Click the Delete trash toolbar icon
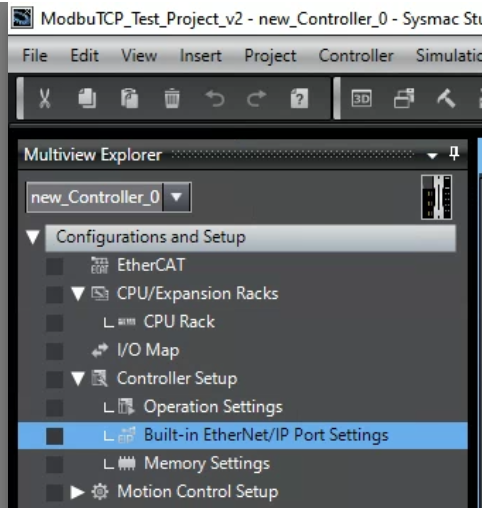The image size is (482, 508). 172,98
